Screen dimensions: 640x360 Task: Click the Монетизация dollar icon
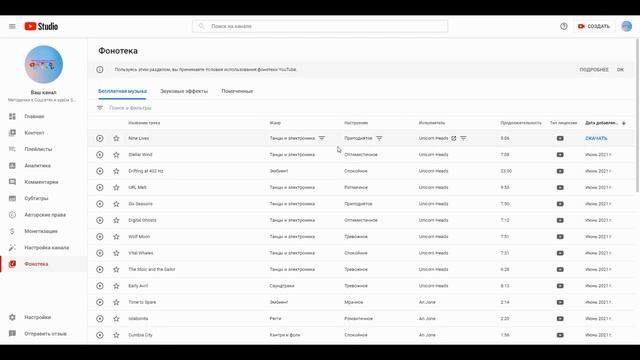pos(12,231)
